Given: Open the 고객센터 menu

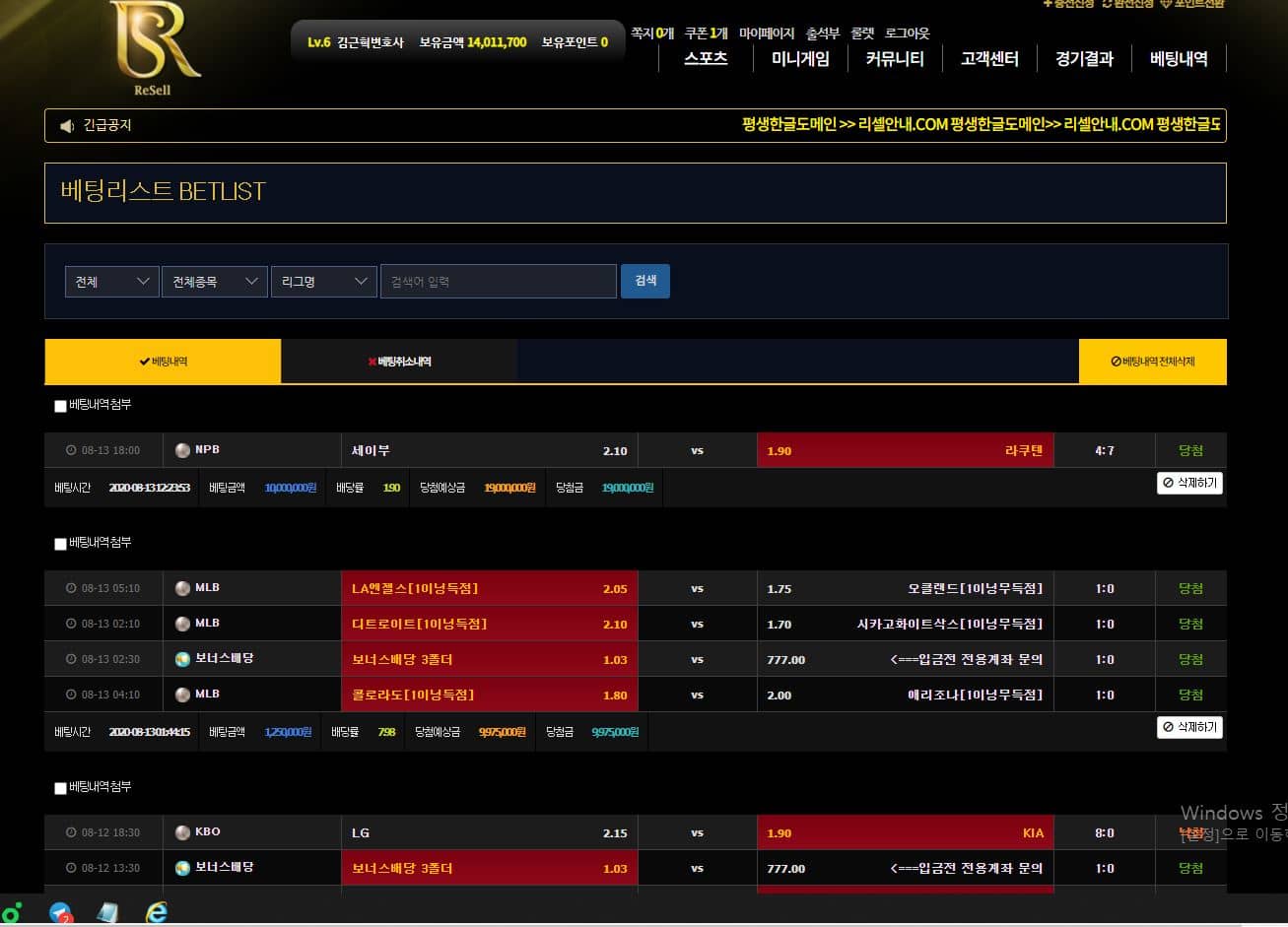Looking at the screenshot, I should [x=989, y=59].
